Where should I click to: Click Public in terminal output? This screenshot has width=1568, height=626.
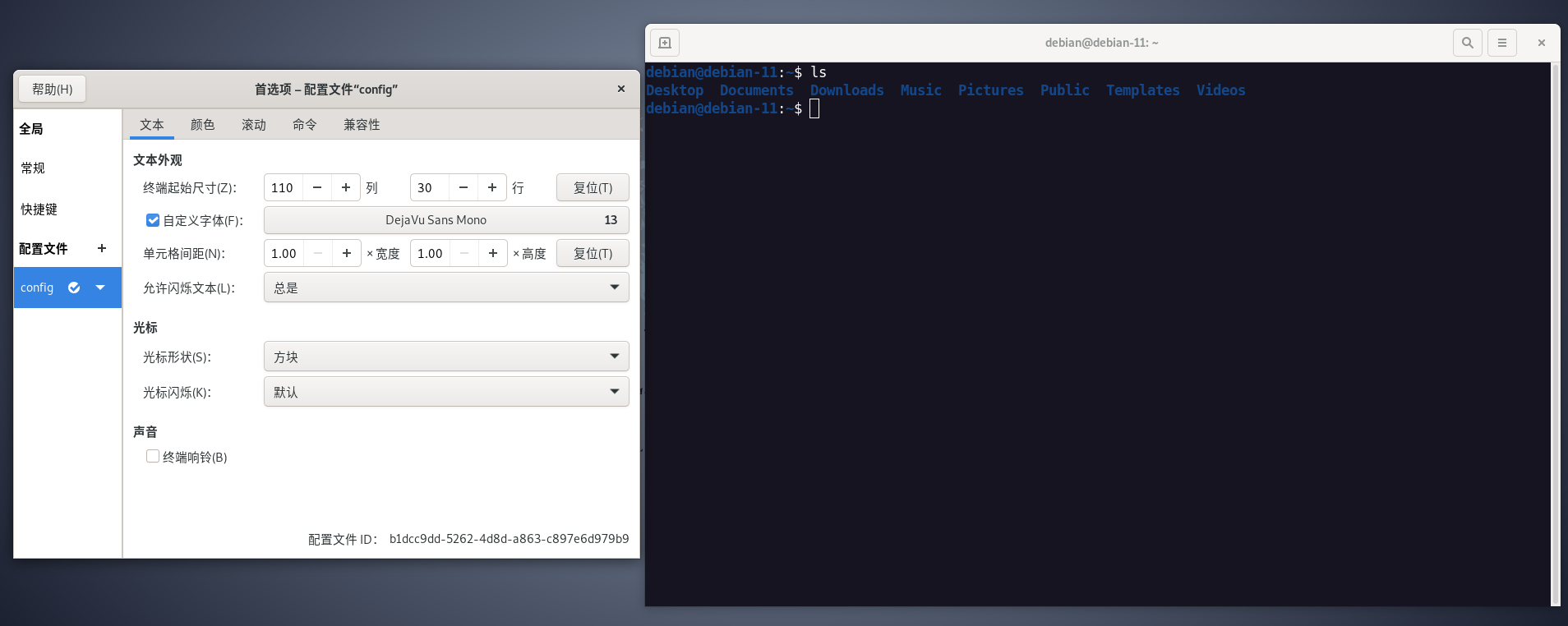pos(1065,90)
